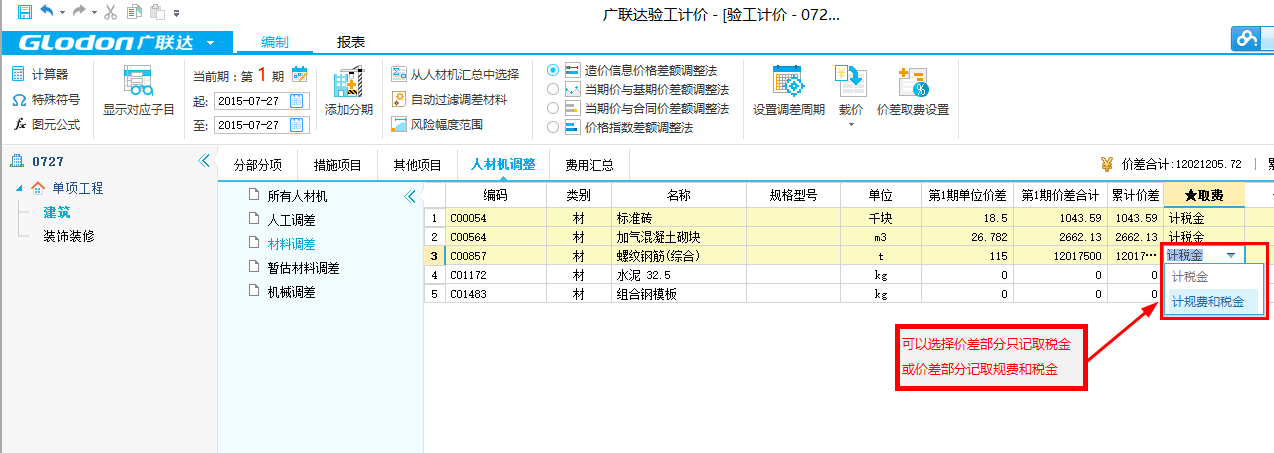Image resolution: width=1274 pixels, height=453 pixels.
Task: Click 从人材机汇总中选择 button
Action: [455, 74]
